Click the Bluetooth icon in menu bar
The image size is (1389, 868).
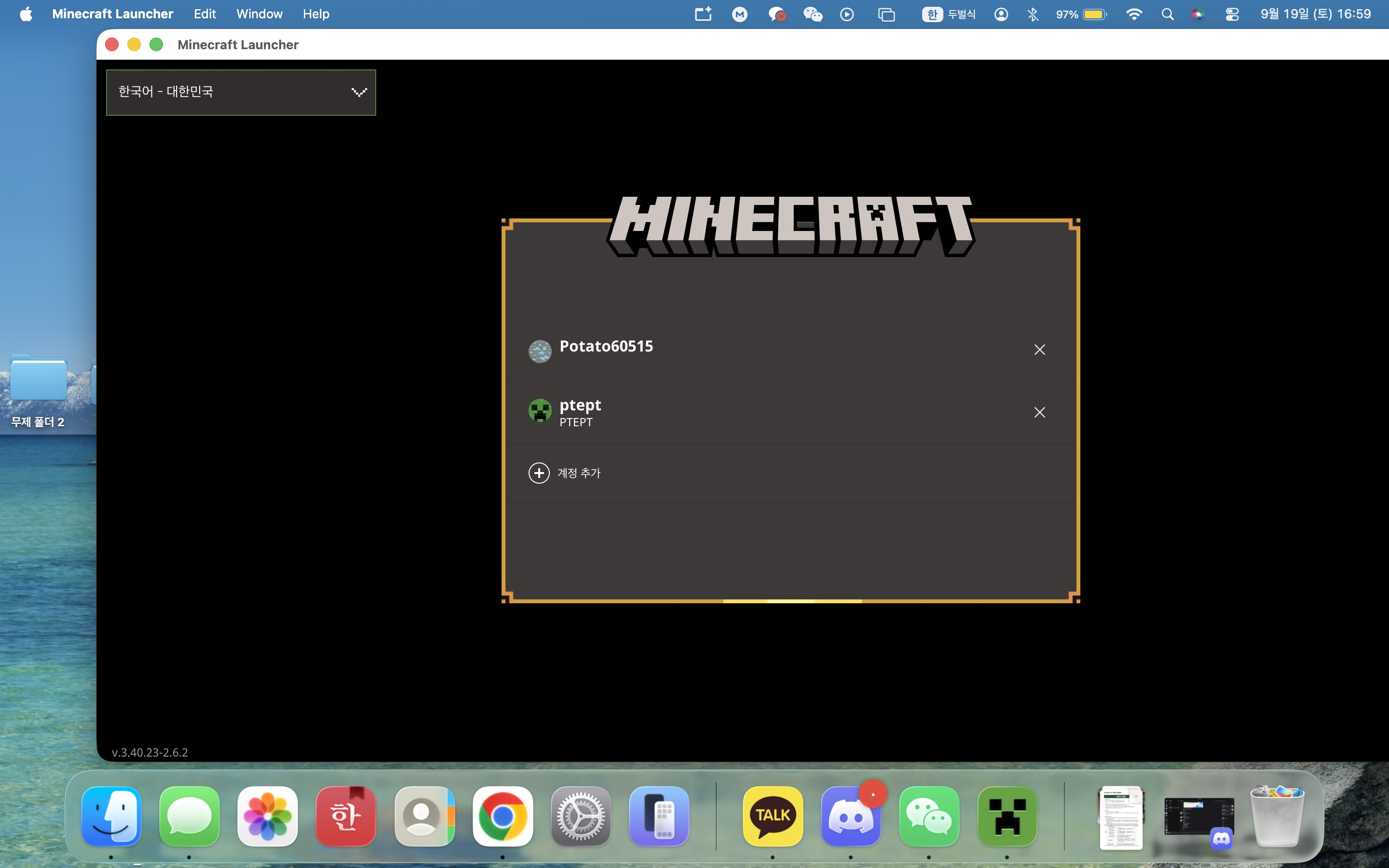1033,14
